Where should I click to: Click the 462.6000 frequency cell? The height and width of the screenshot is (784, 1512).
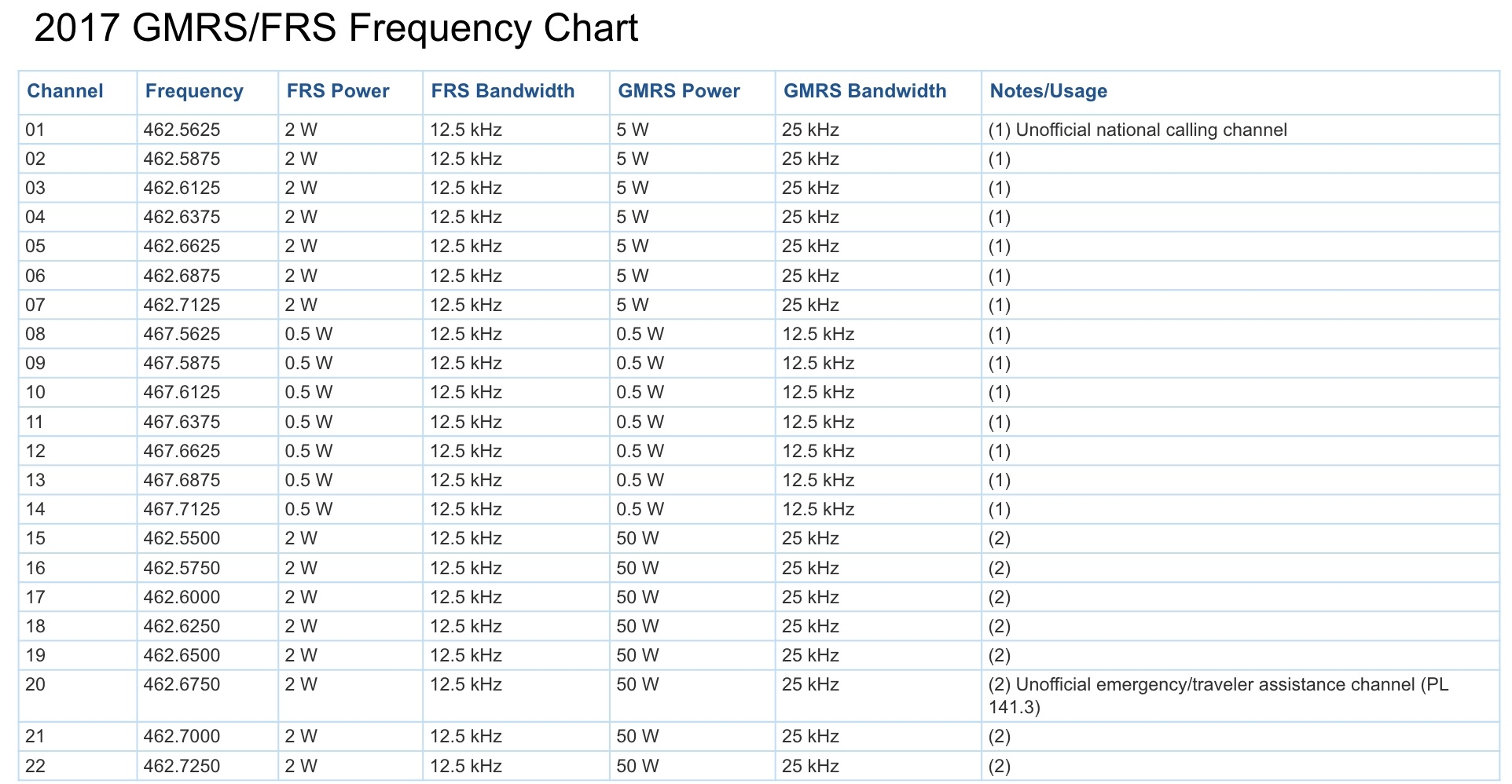point(182,597)
